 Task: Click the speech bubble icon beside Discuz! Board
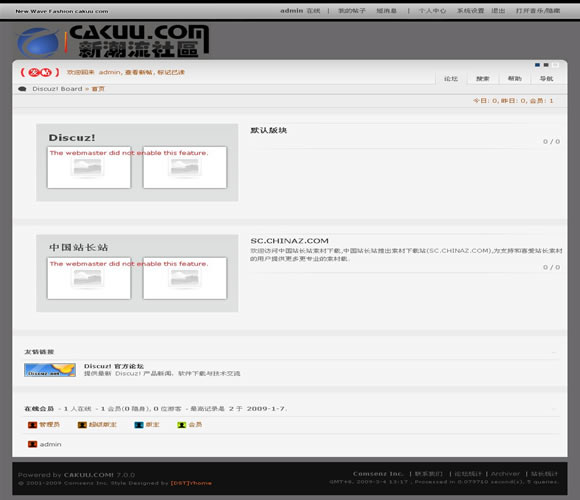click(23, 89)
